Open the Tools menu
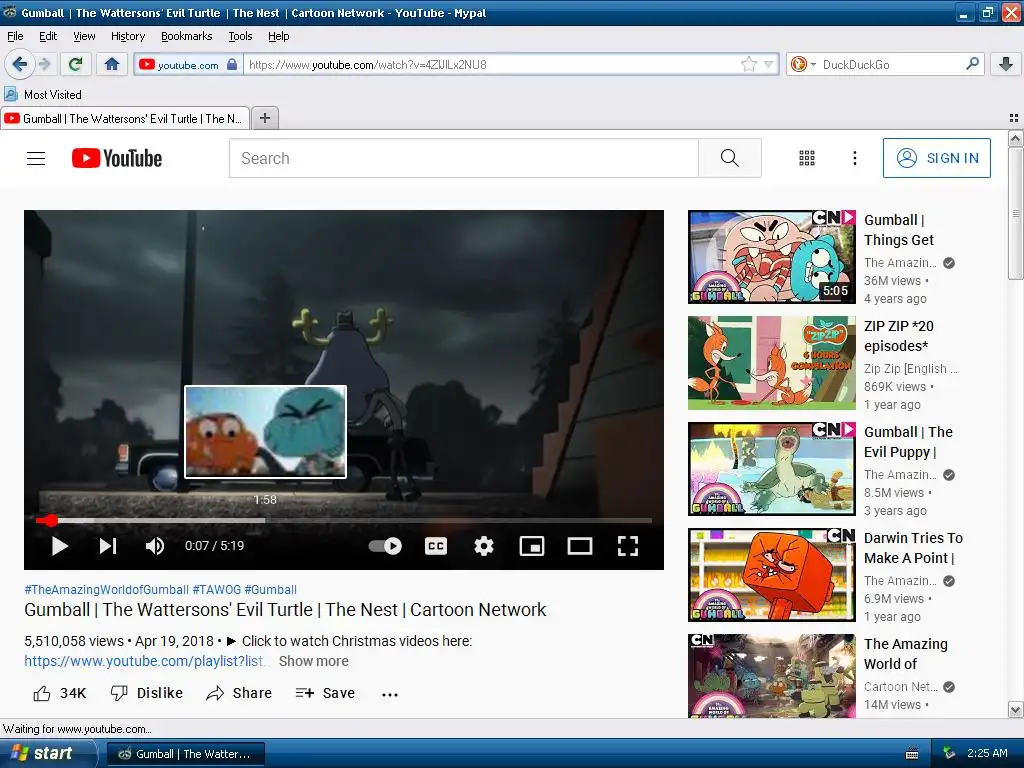1024x768 pixels. (240, 36)
